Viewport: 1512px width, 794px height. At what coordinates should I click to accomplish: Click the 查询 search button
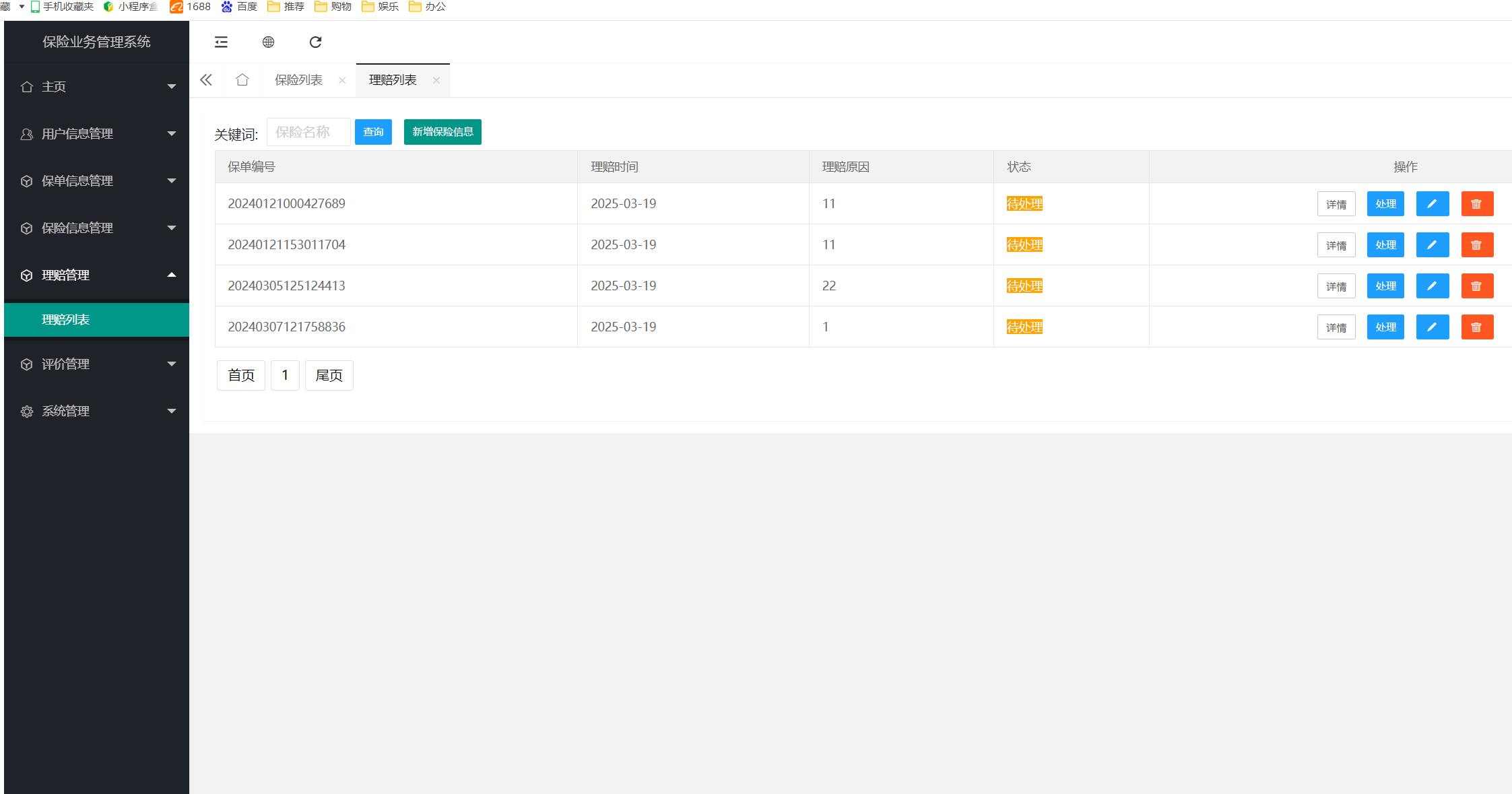(373, 132)
